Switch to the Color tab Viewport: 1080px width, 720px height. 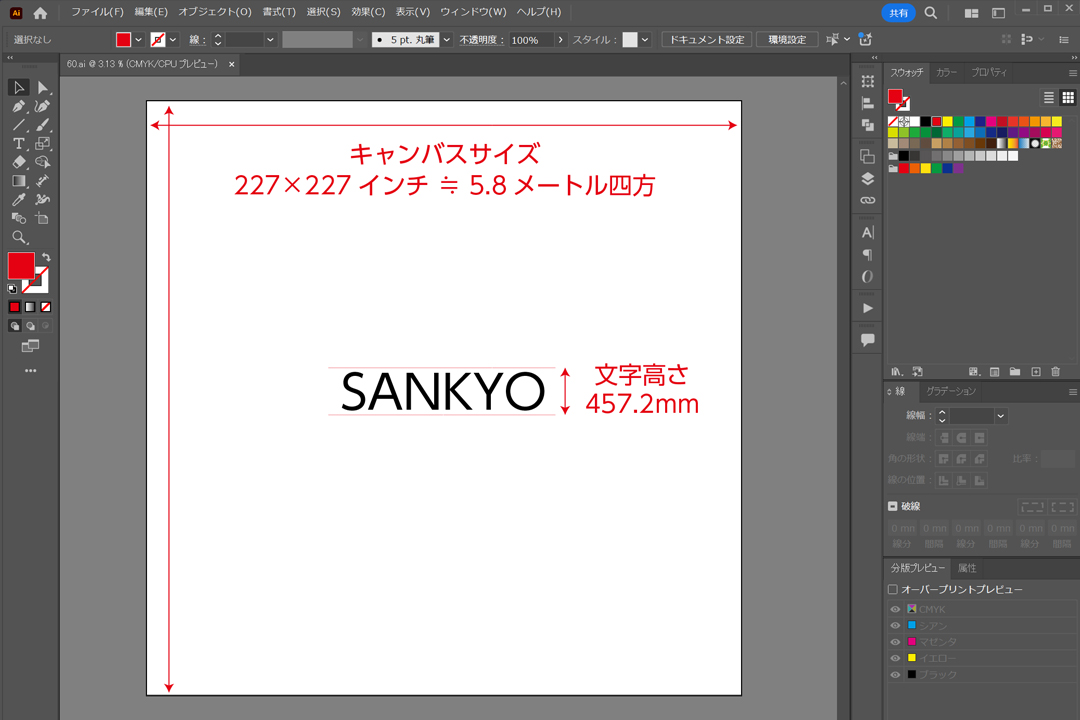[946, 72]
